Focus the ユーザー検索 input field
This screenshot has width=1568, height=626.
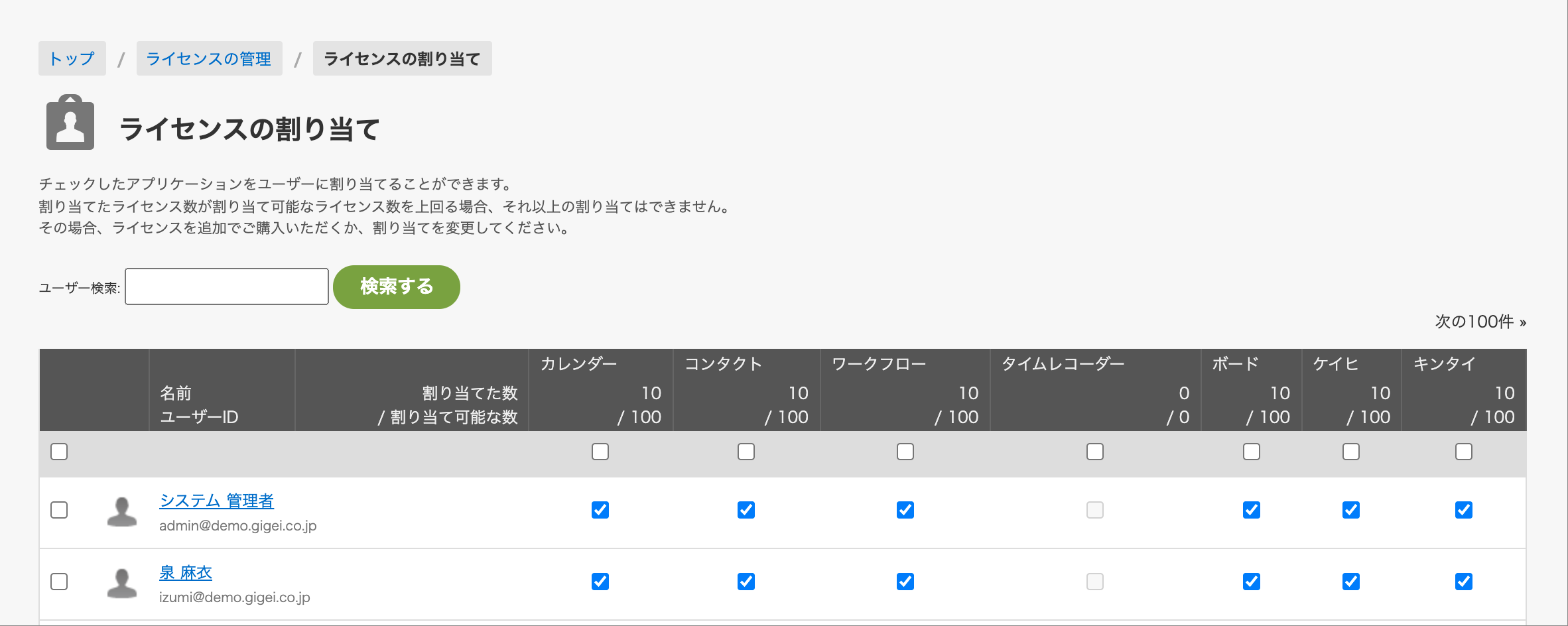coord(227,286)
